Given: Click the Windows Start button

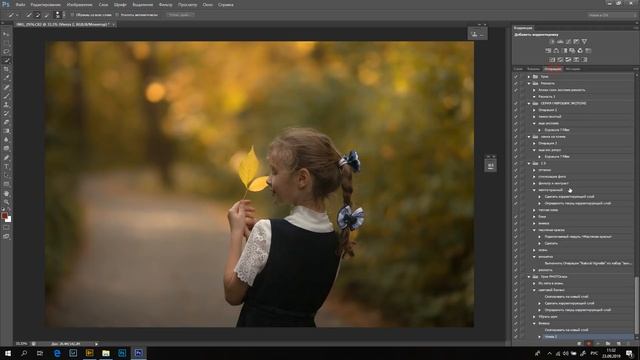Looking at the screenshot, I should click(7, 353).
